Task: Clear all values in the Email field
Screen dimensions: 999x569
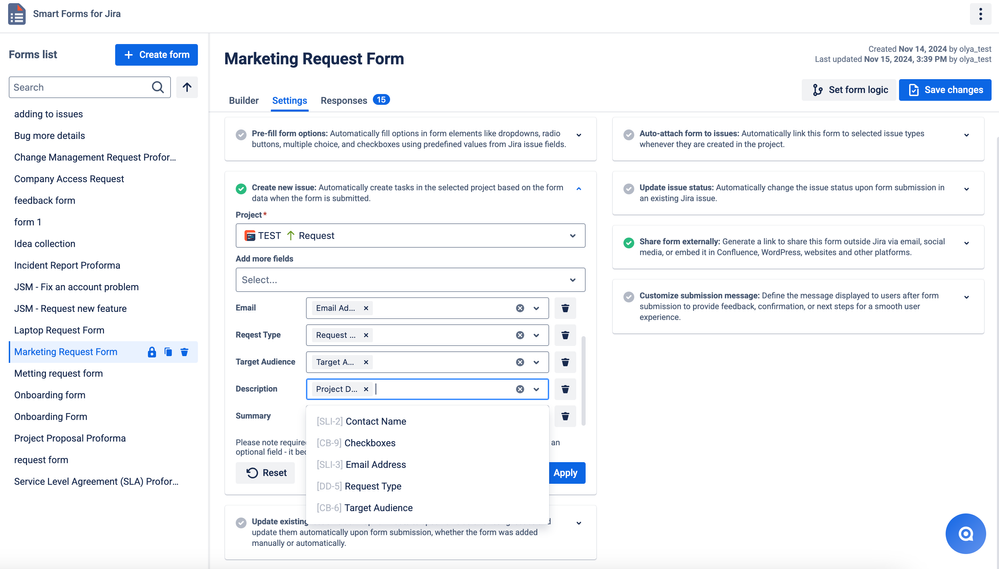Action: click(520, 308)
